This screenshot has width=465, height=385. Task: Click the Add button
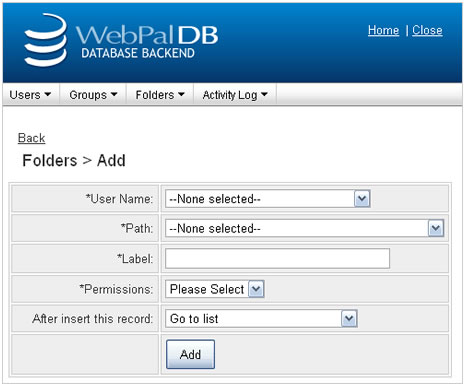[190, 354]
